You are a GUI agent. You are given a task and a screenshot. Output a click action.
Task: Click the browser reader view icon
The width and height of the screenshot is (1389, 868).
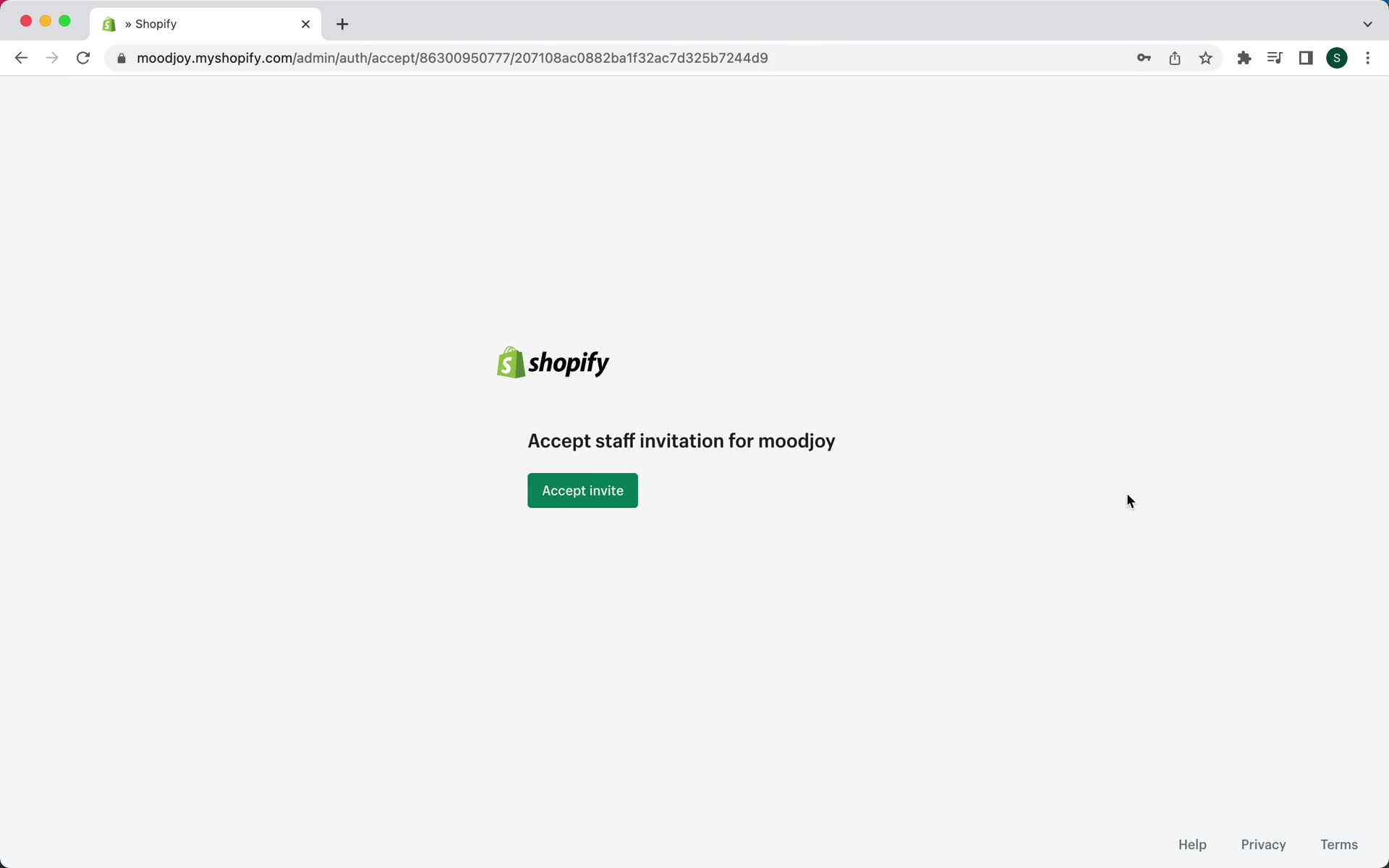point(1275,57)
